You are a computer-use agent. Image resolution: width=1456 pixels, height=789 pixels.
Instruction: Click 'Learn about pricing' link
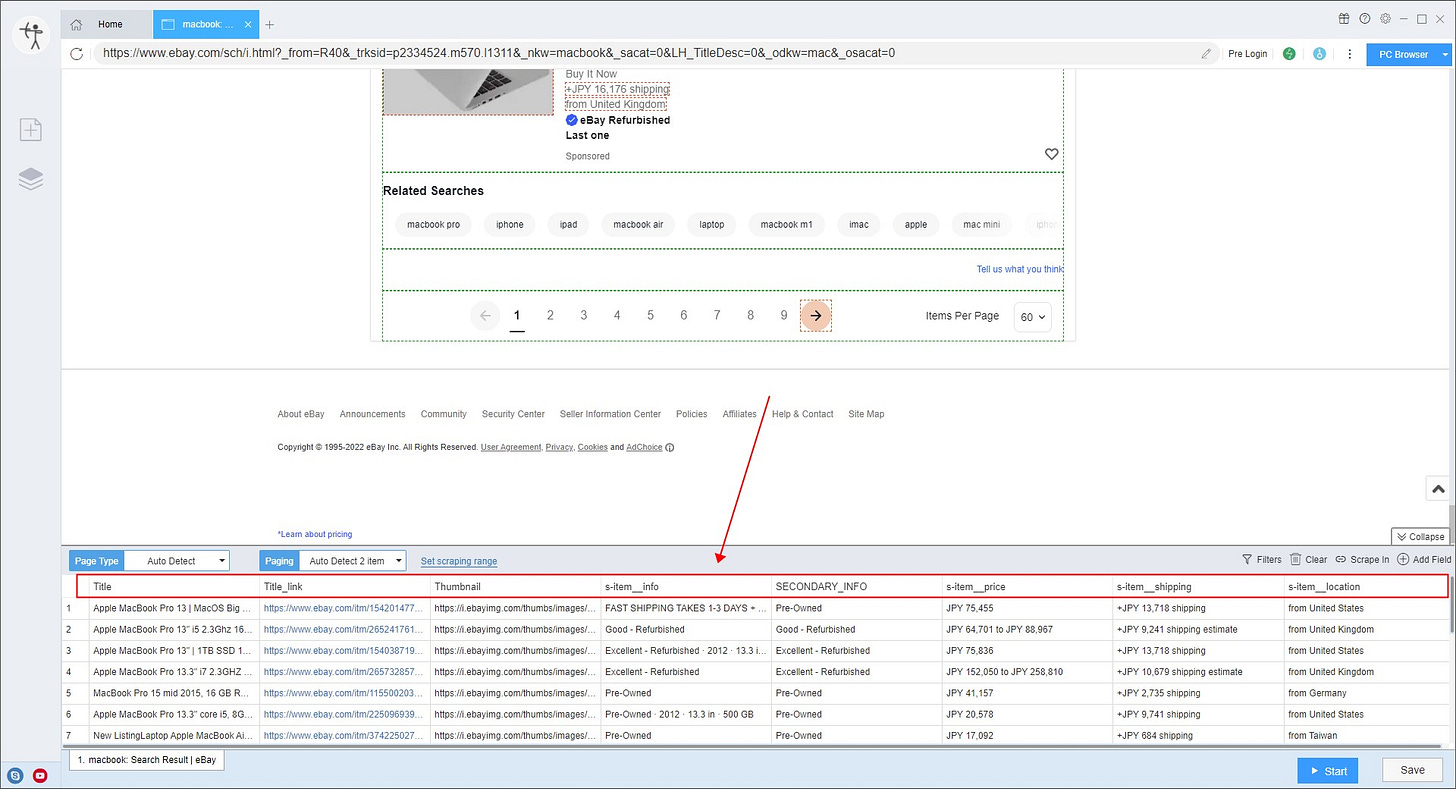tap(315, 534)
